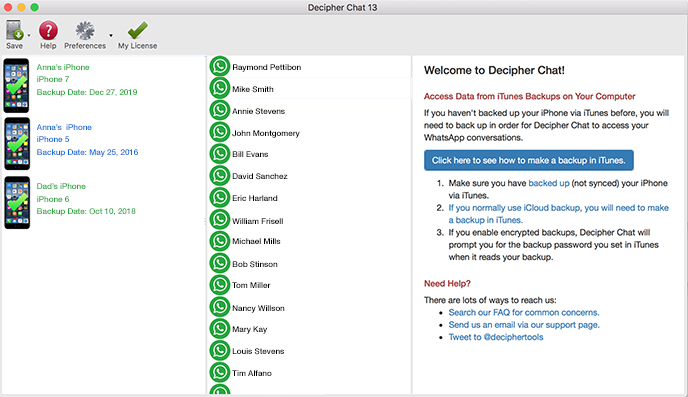Open Preferences gear icon
The width and height of the screenshot is (688, 397).
pyautogui.click(x=85, y=31)
